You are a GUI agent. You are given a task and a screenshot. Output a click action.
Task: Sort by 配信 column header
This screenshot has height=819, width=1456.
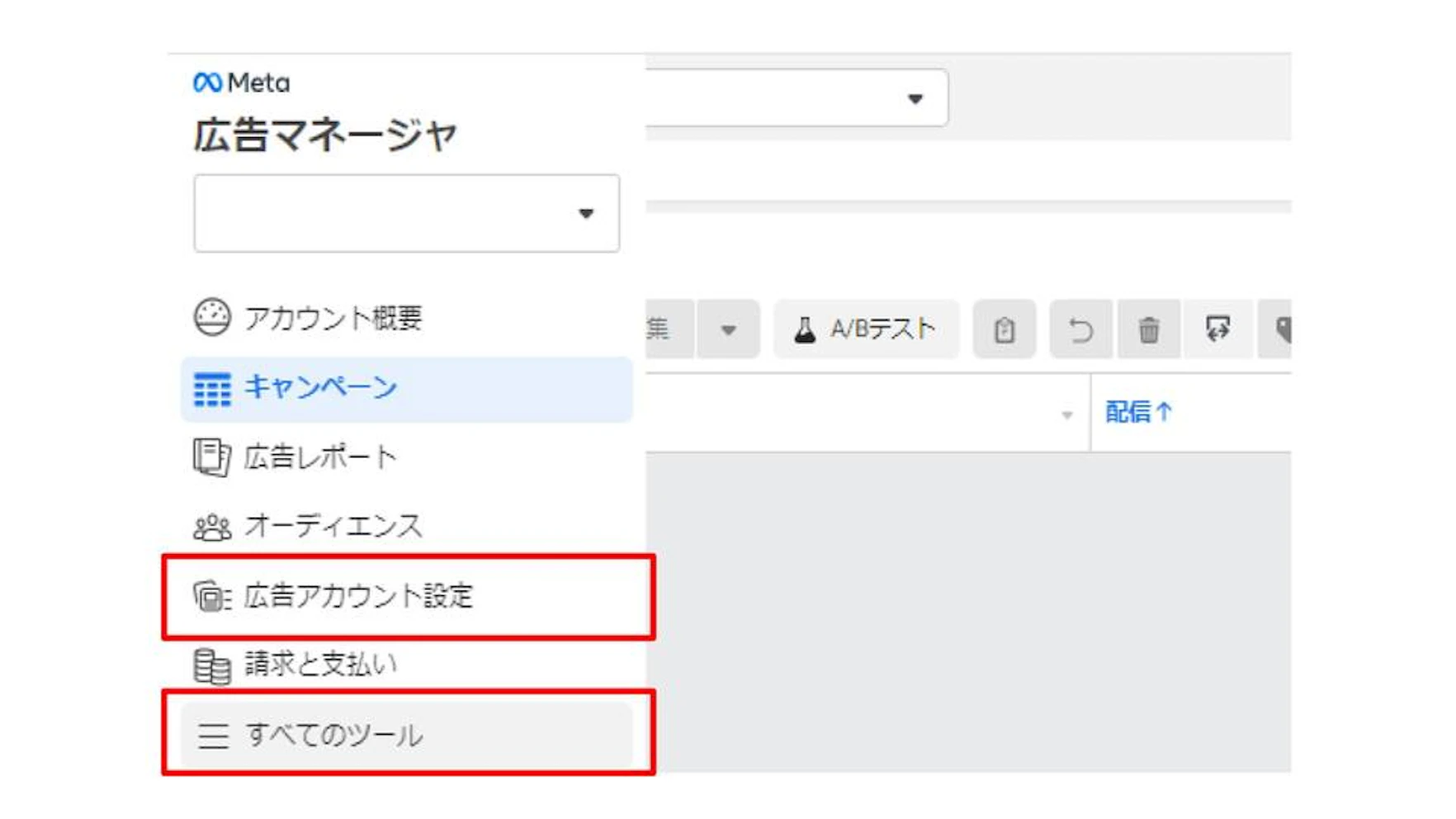pos(1138,411)
